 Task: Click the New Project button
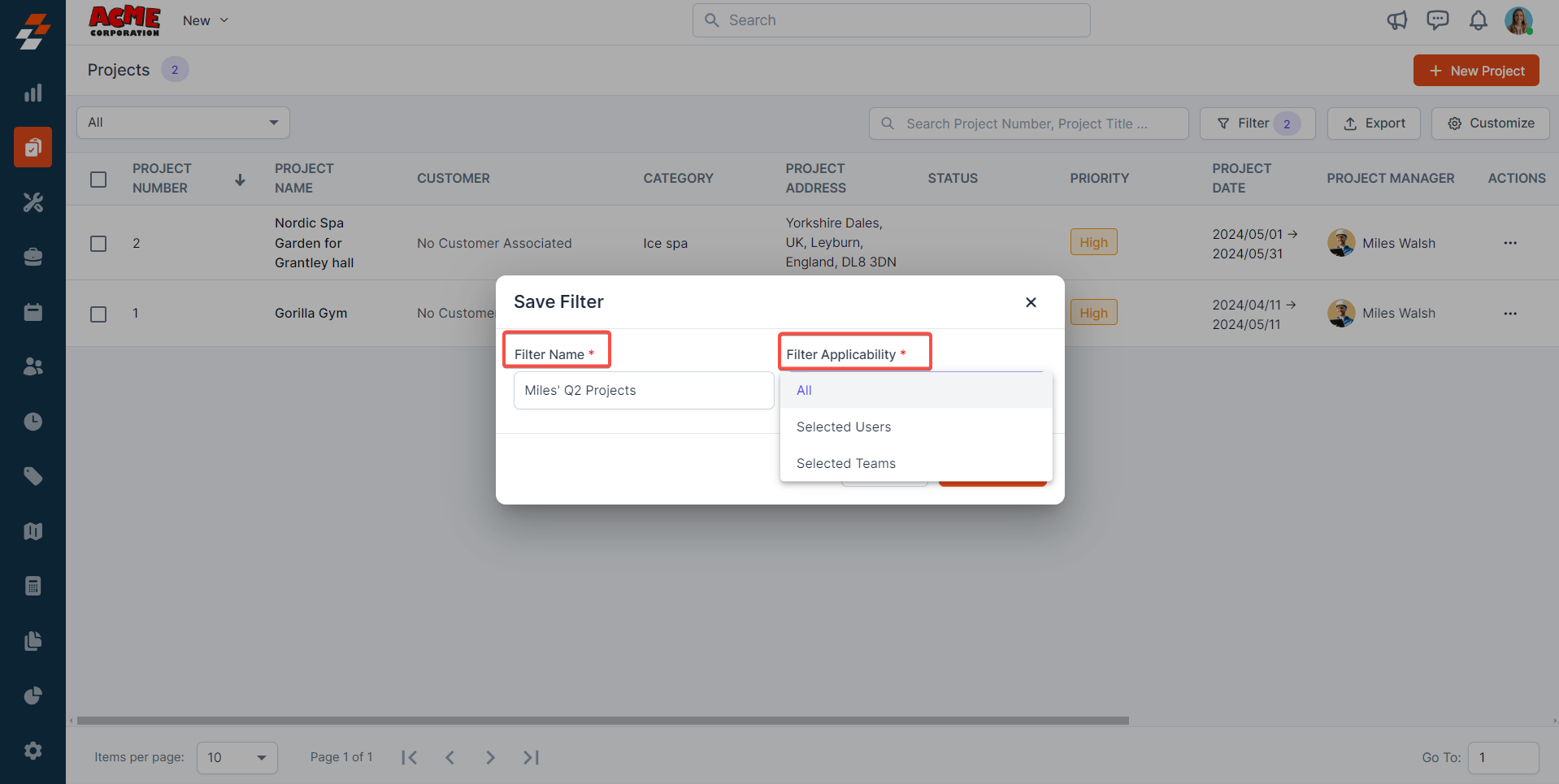click(1476, 71)
